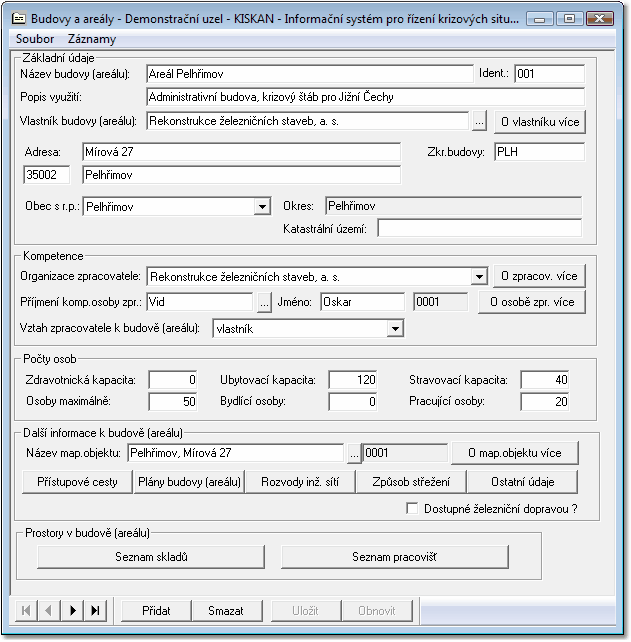The width and height of the screenshot is (631, 642).
Task: Expand the Obec s r.p. dropdown
Action: pos(262,207)
